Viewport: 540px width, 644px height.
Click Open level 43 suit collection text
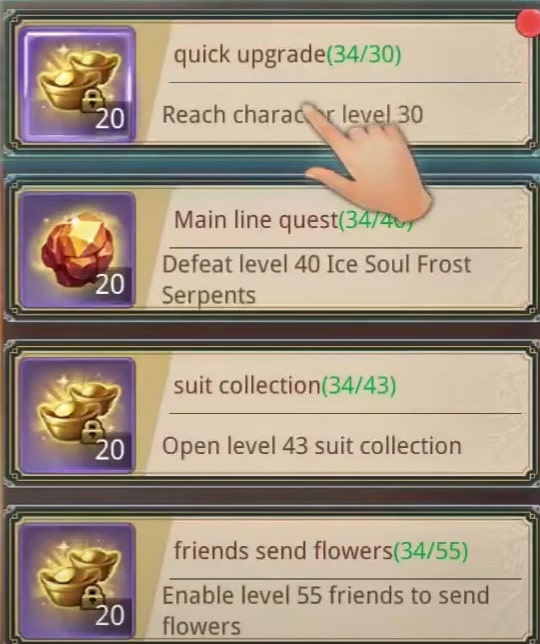tap(312, 446)
